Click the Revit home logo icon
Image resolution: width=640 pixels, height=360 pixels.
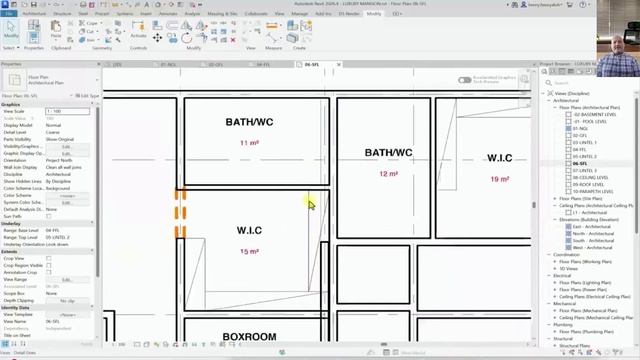[4, 4]
